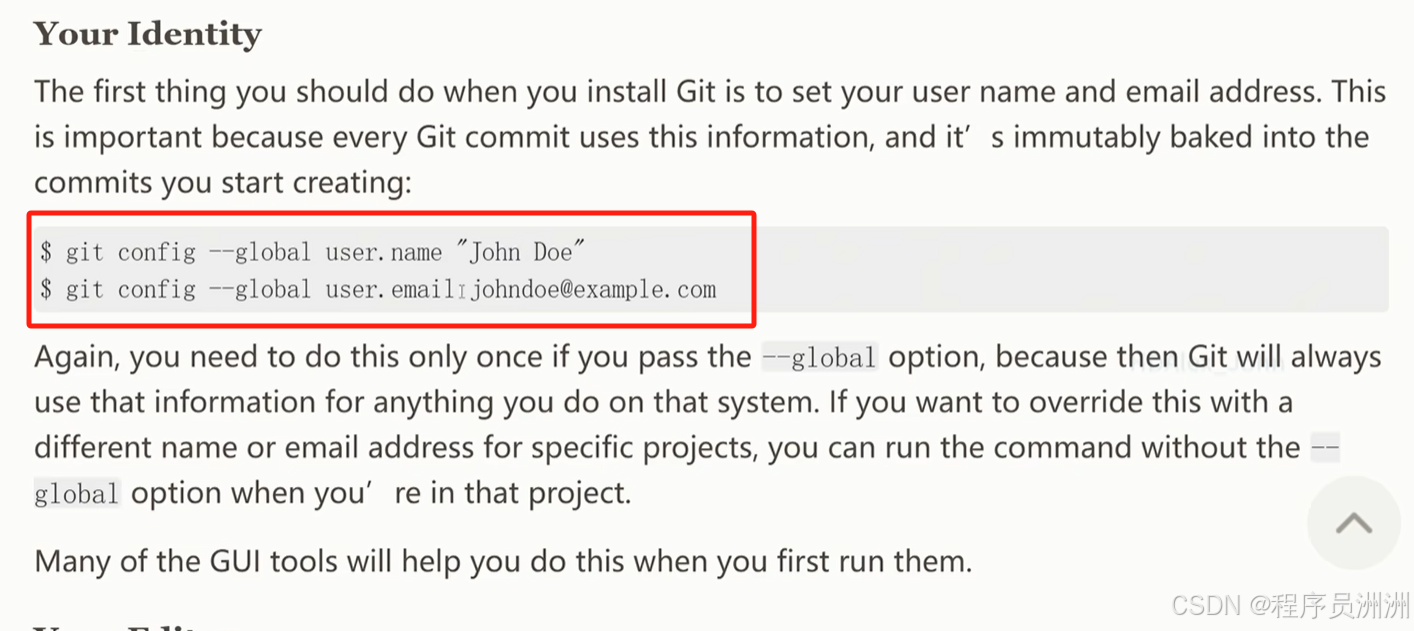Click the dollar sign before the second command

coord(46,290)
